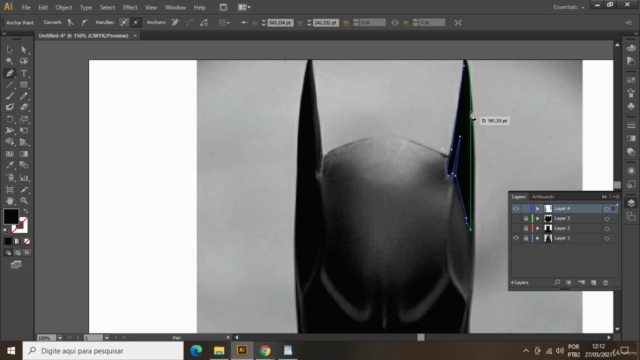Unlock Layer 1 with lock icon
The width and height of the screenshot is (640, 360).
coord(526,238)
